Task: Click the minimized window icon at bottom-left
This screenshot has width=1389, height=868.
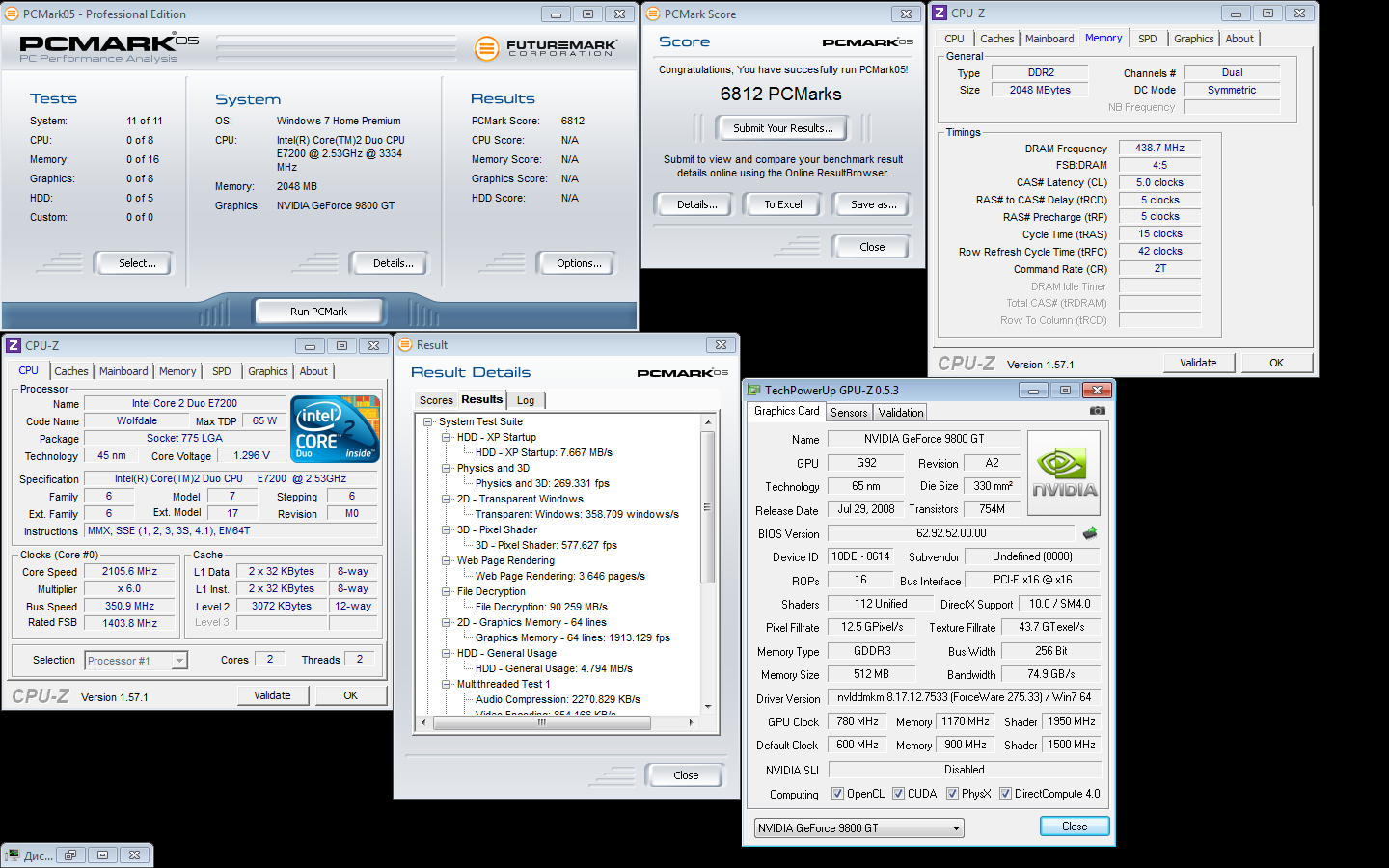Action: (13, 855)
